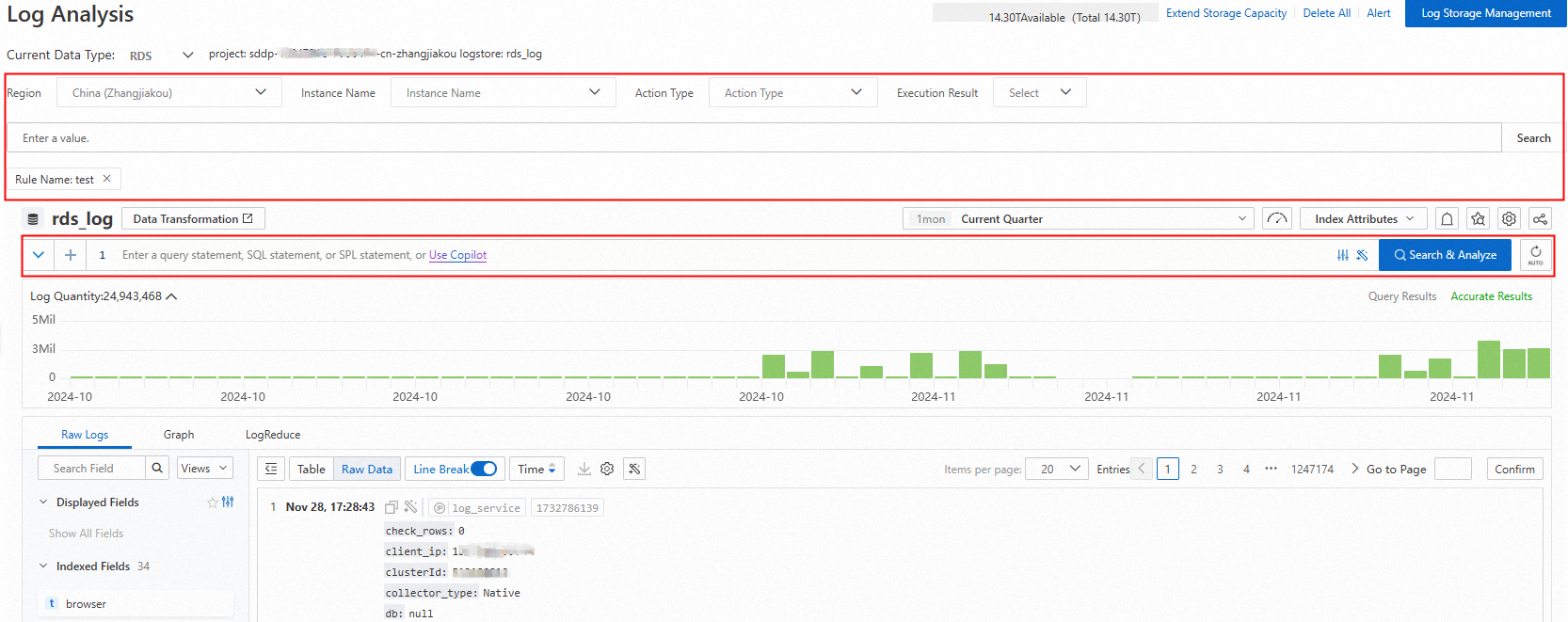
Task: Click the Enter a value search box
Action: point(754,137)
